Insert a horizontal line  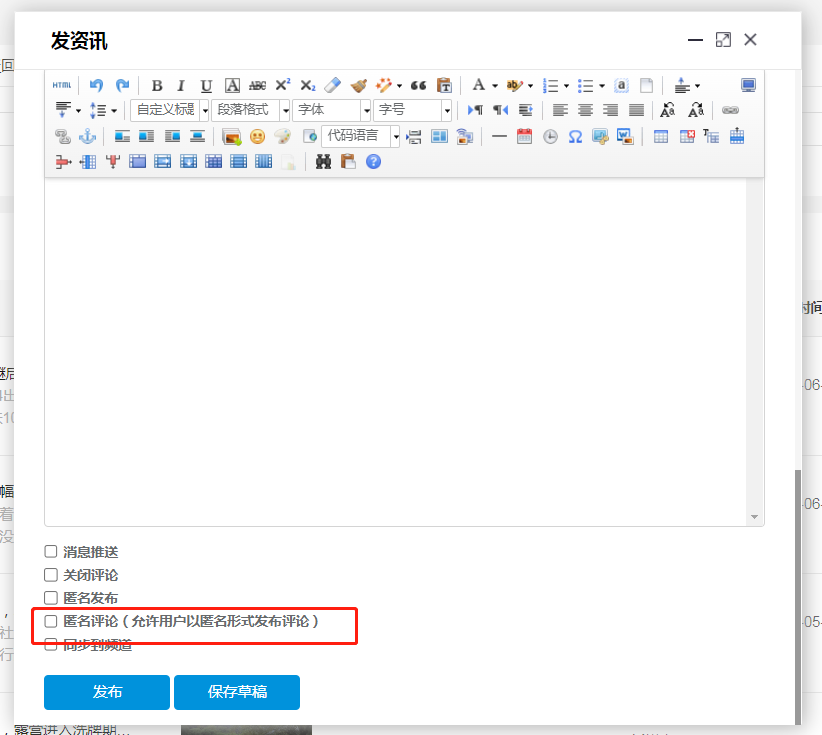499,135
